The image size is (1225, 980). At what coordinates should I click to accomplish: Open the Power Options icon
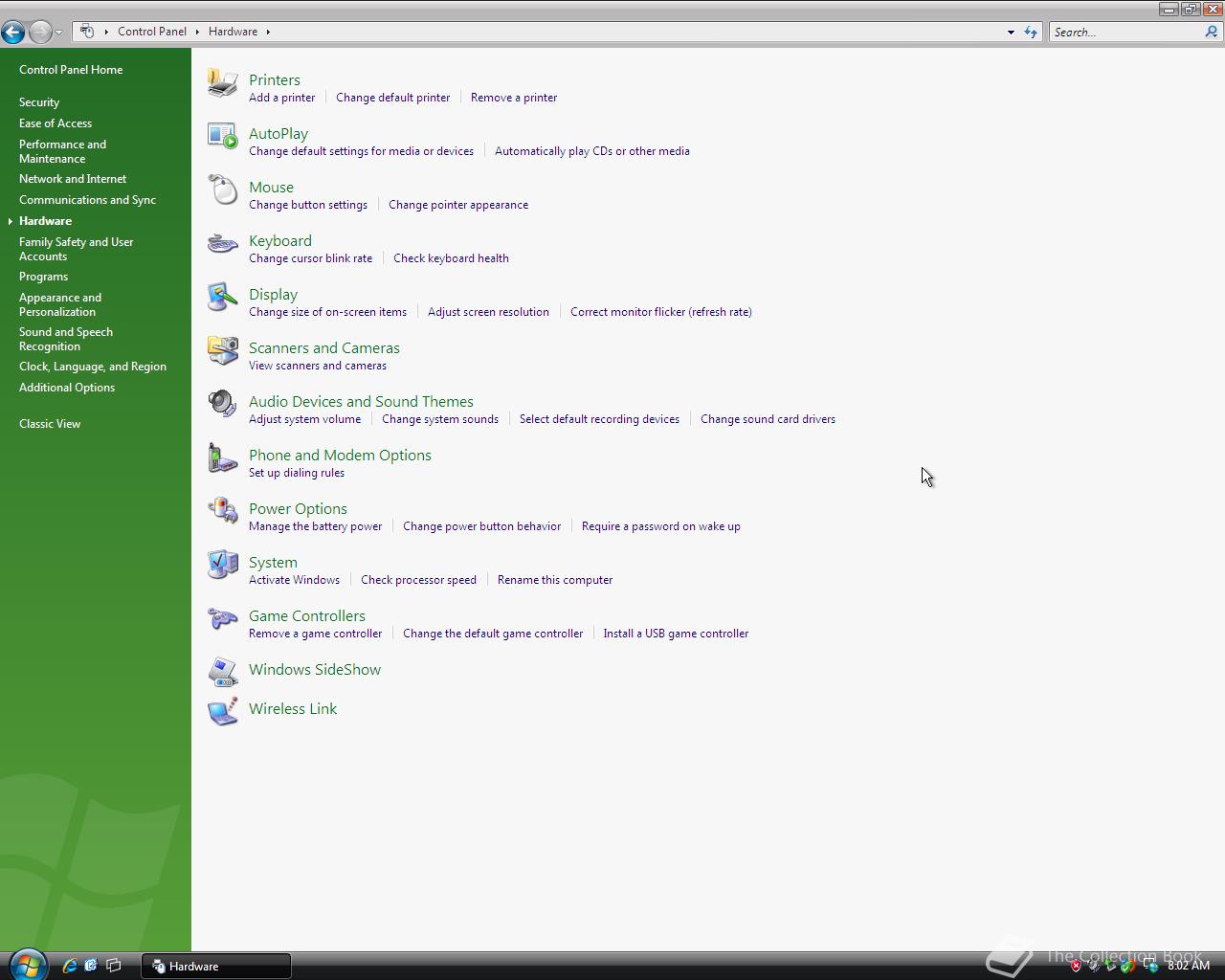[223, 511]
